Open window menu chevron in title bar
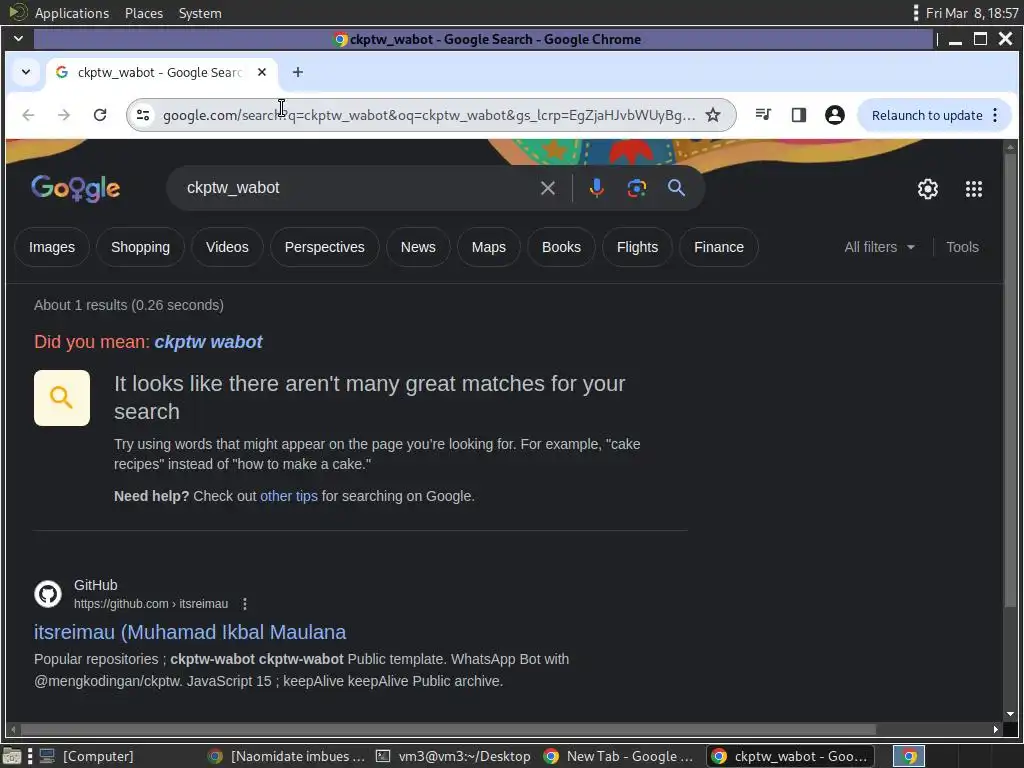 18,39
